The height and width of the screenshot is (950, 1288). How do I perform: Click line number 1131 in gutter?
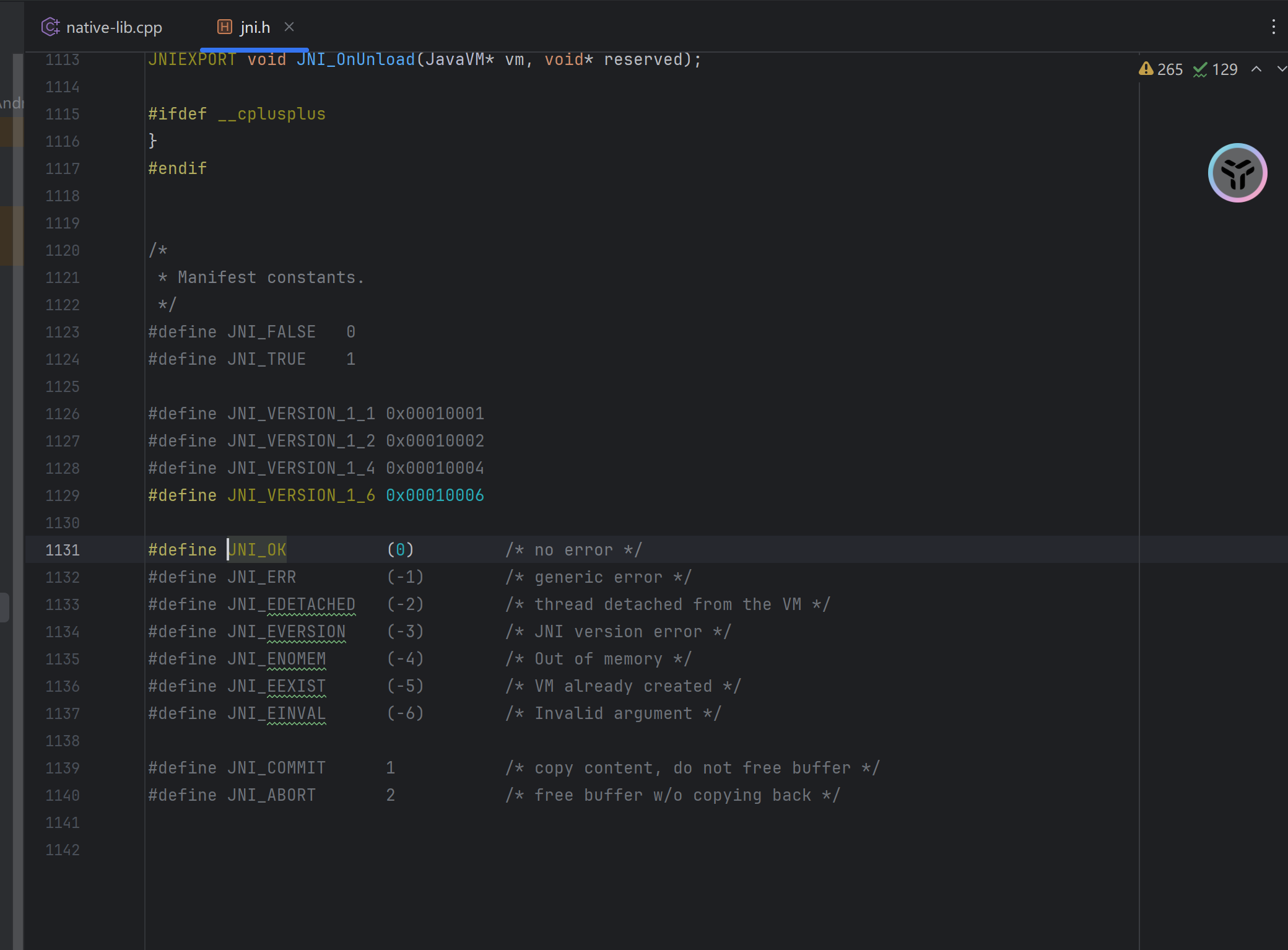point(63,550)
